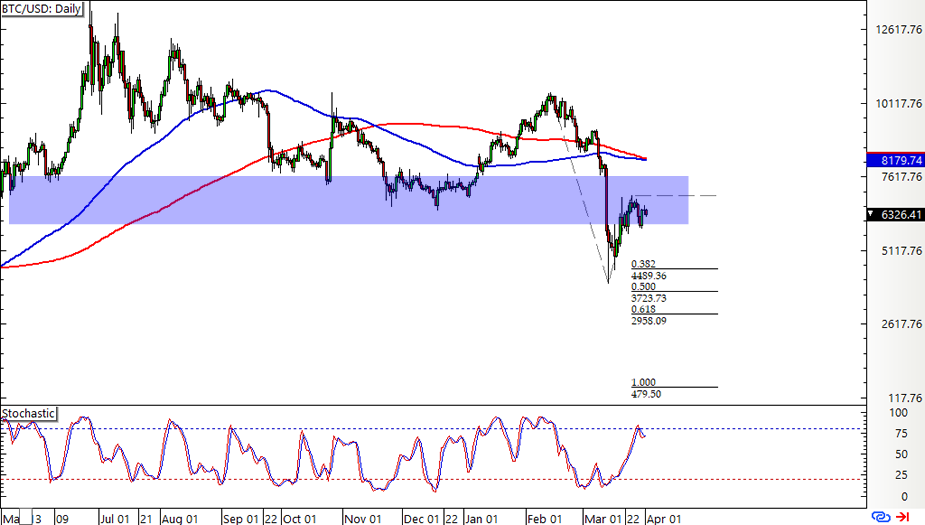This screenshot has height=525, width=925.
Task: Click the small square marker on time axis
Action: tap(26, 519)
